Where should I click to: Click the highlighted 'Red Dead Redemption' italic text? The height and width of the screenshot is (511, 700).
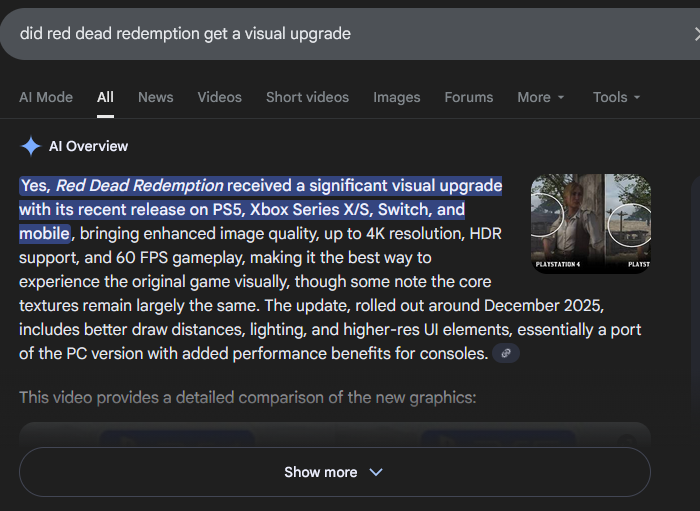point(139,185)
